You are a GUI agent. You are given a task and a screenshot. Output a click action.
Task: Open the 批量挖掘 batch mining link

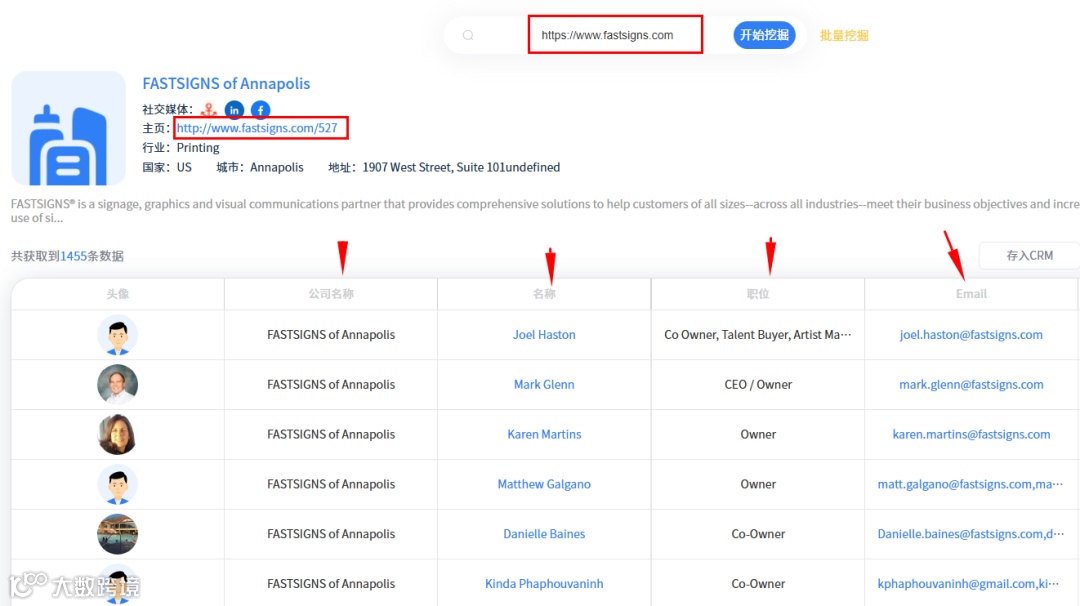tap(844, 35)
